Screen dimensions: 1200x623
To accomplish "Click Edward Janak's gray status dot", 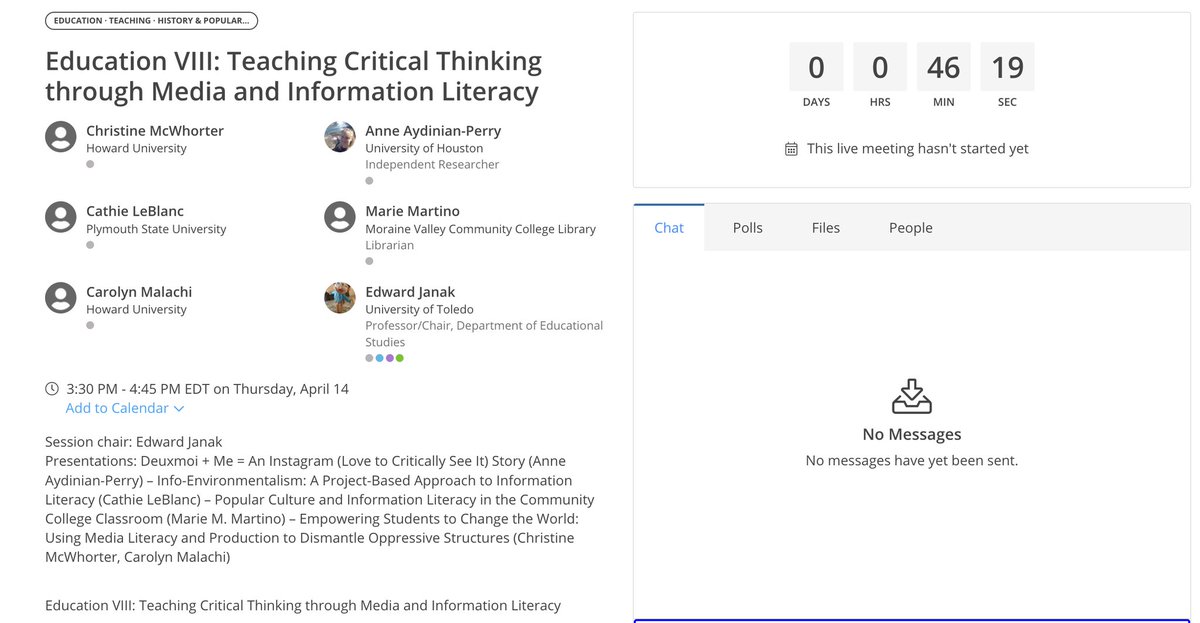I will (x=369, y=358).
